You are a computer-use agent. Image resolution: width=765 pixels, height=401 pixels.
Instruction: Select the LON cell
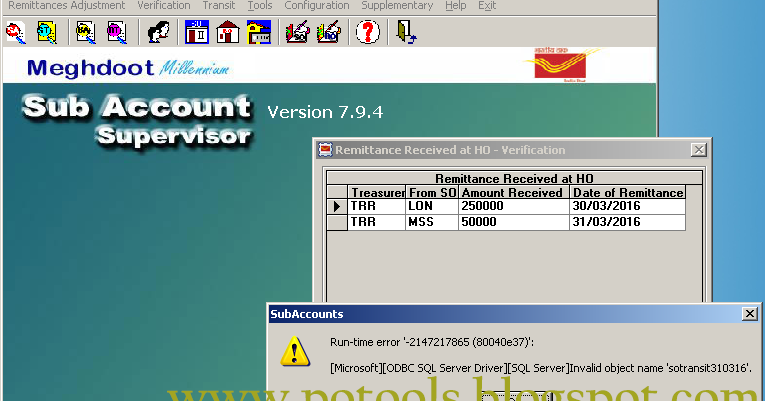432,206
